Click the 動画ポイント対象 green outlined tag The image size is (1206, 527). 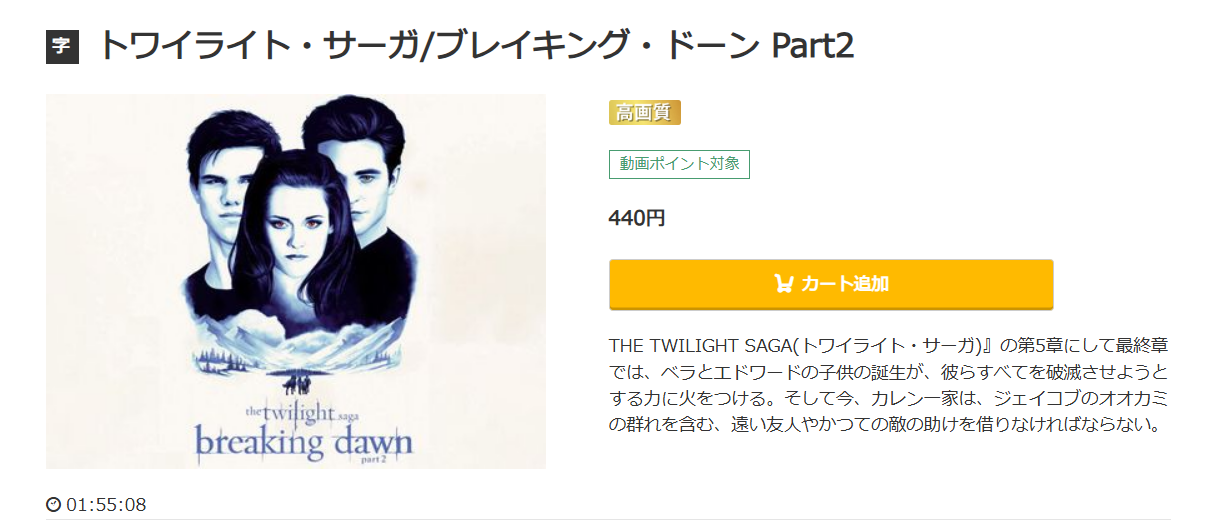[679, 164]
